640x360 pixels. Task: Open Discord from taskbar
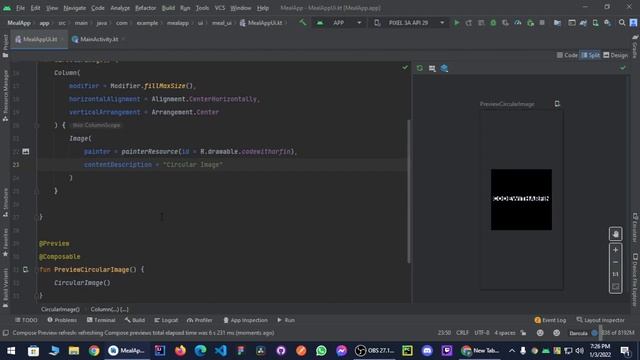point(427,351)
